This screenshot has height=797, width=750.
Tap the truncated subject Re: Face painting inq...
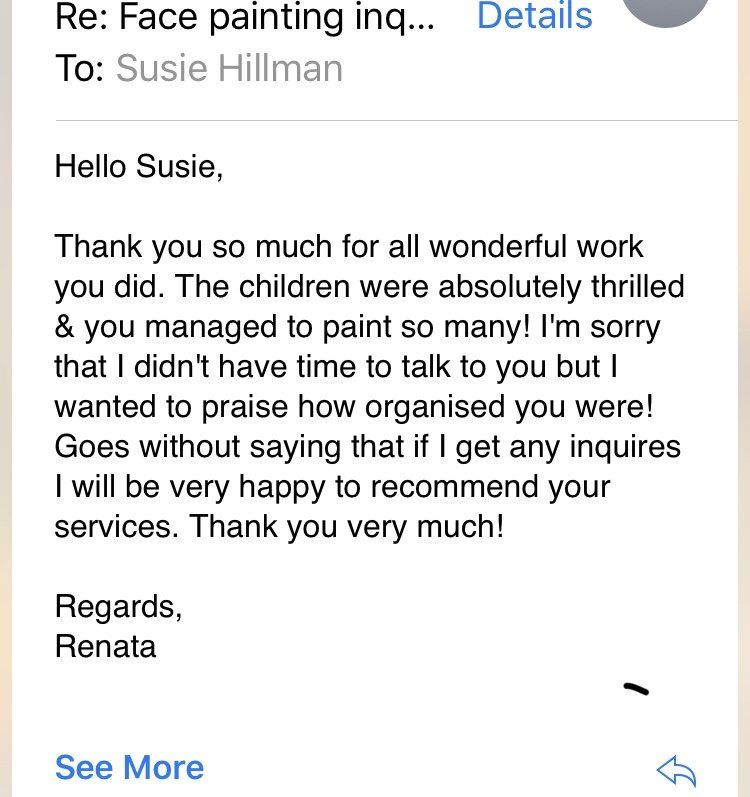point(244,17)
